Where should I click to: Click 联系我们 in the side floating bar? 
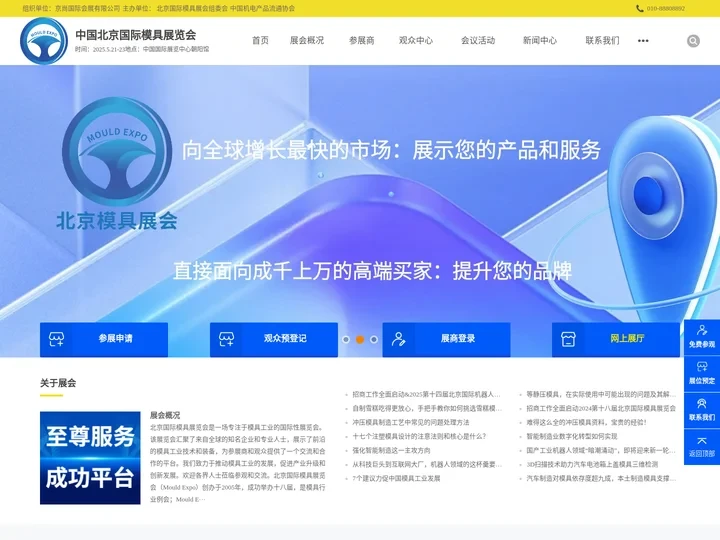pyautogui.click(x=702, y=411)
